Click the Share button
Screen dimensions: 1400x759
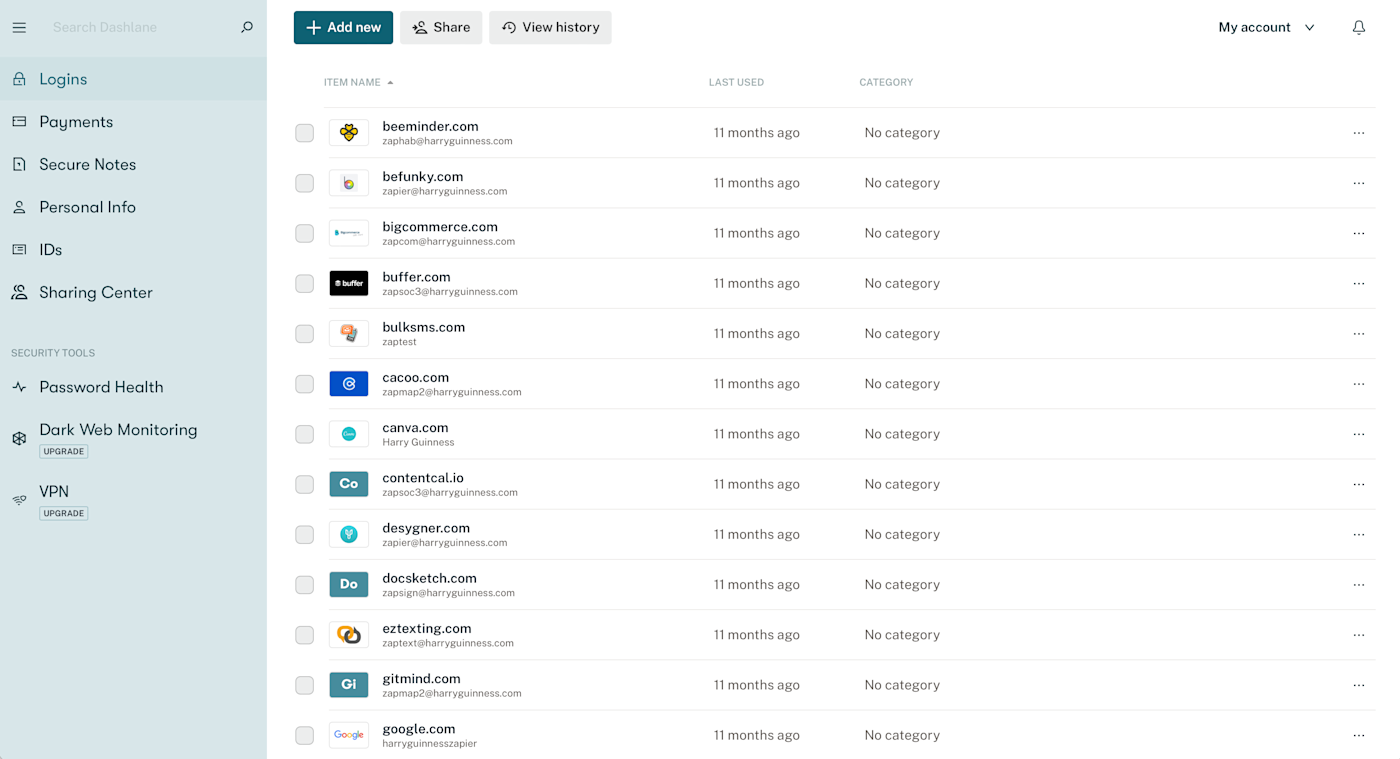click(x=441, y=27)
